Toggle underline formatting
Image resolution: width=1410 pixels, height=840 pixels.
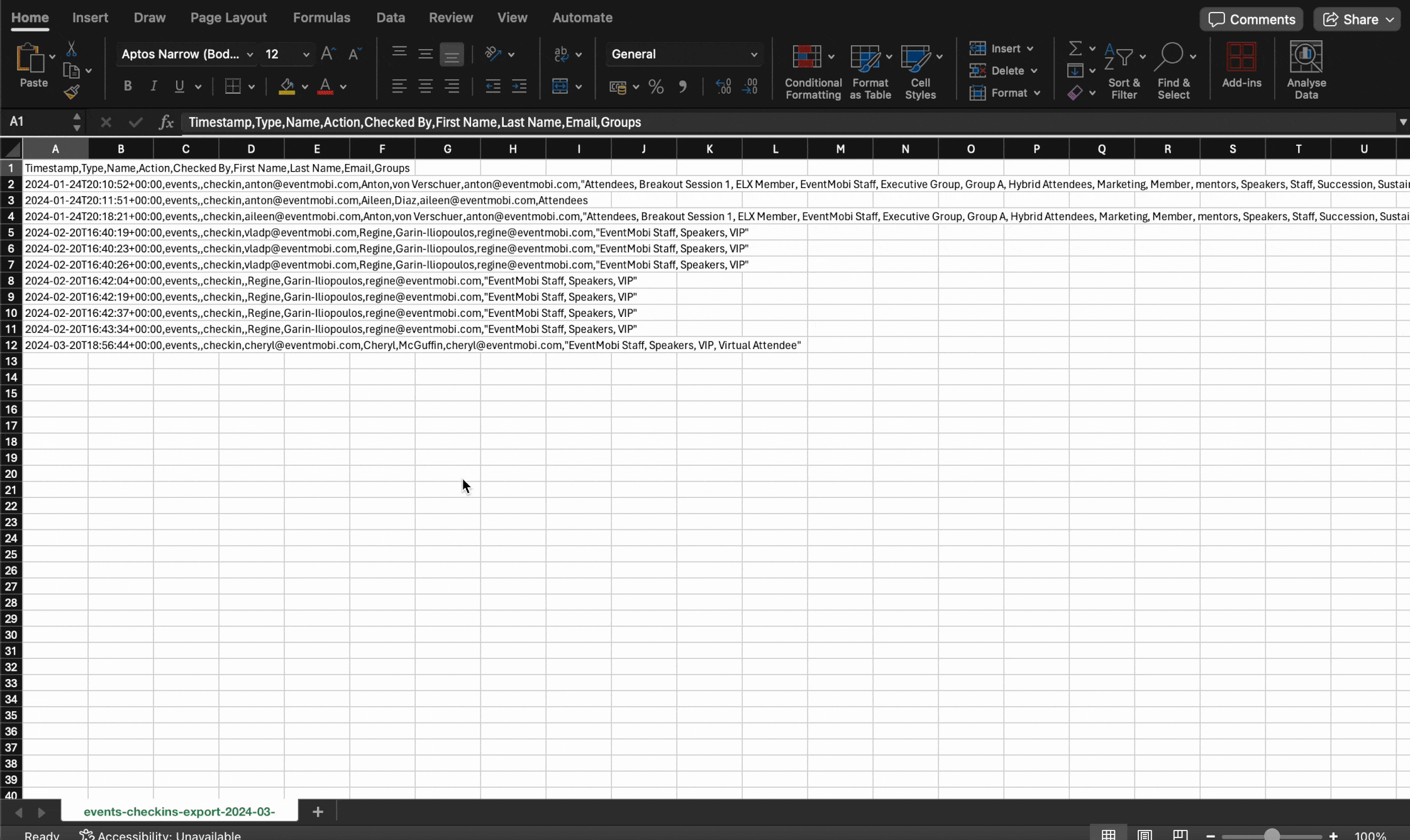click(x=178, y=86)
